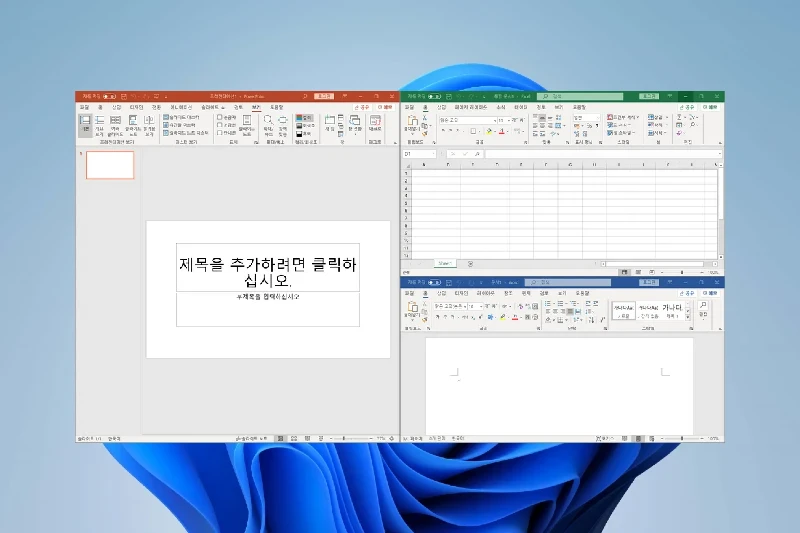Open the number format dropdown in Excel

(x=598, y=117)
